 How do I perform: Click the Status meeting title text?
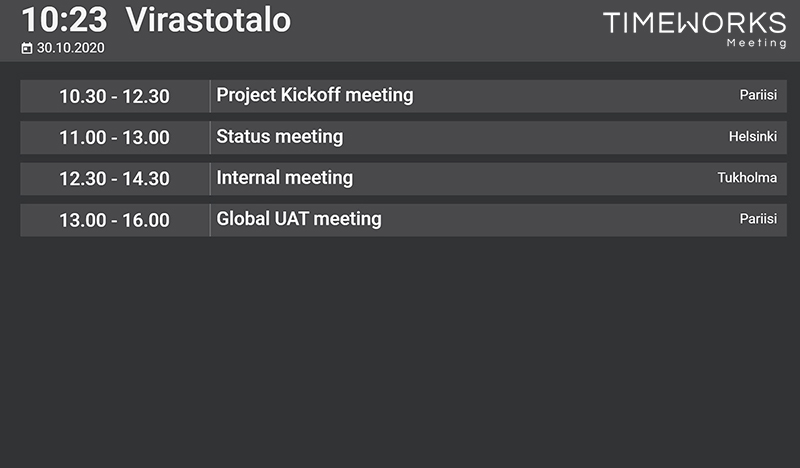tap(280, 137)
